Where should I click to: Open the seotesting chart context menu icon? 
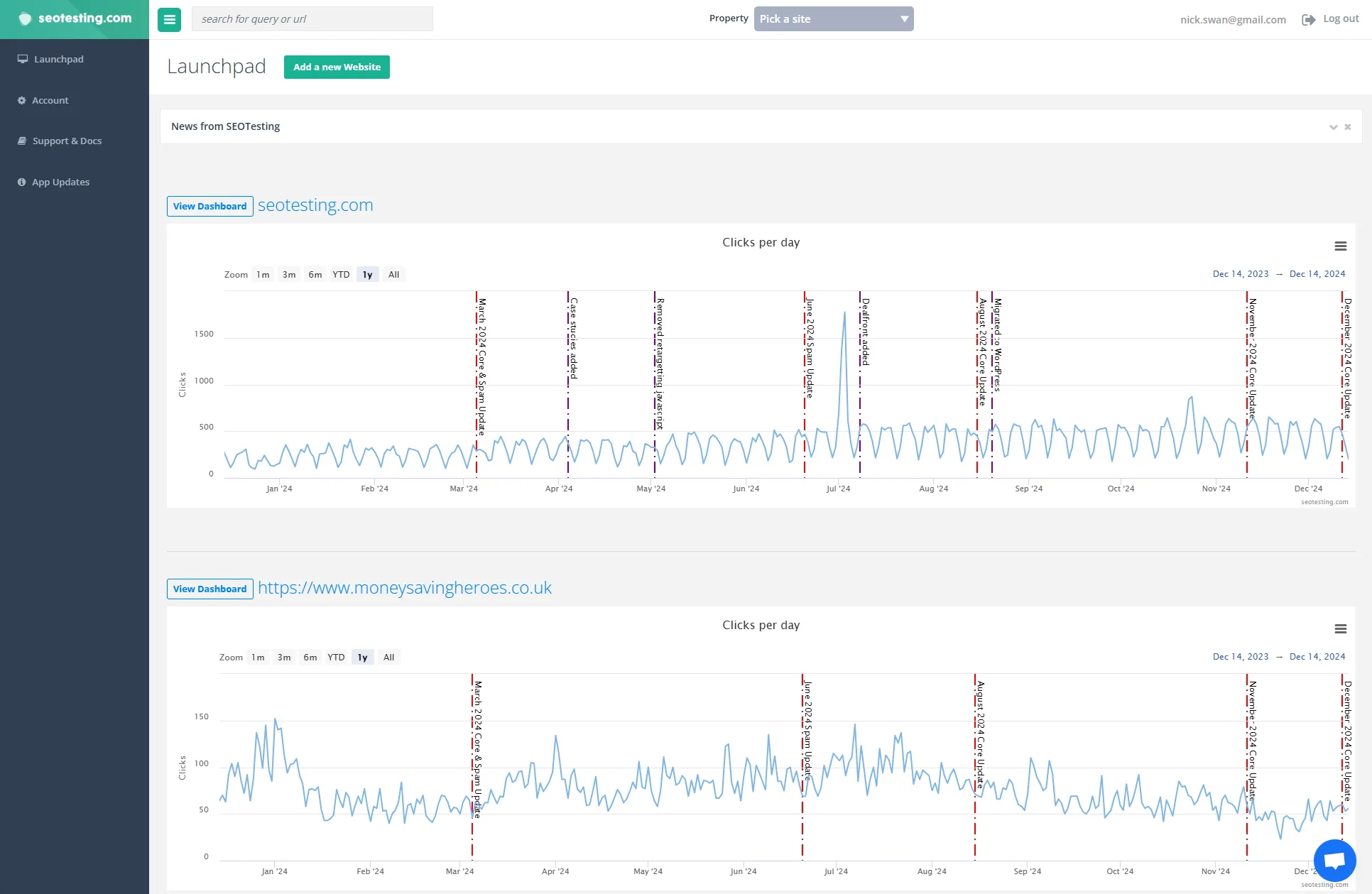point(1340,246)
